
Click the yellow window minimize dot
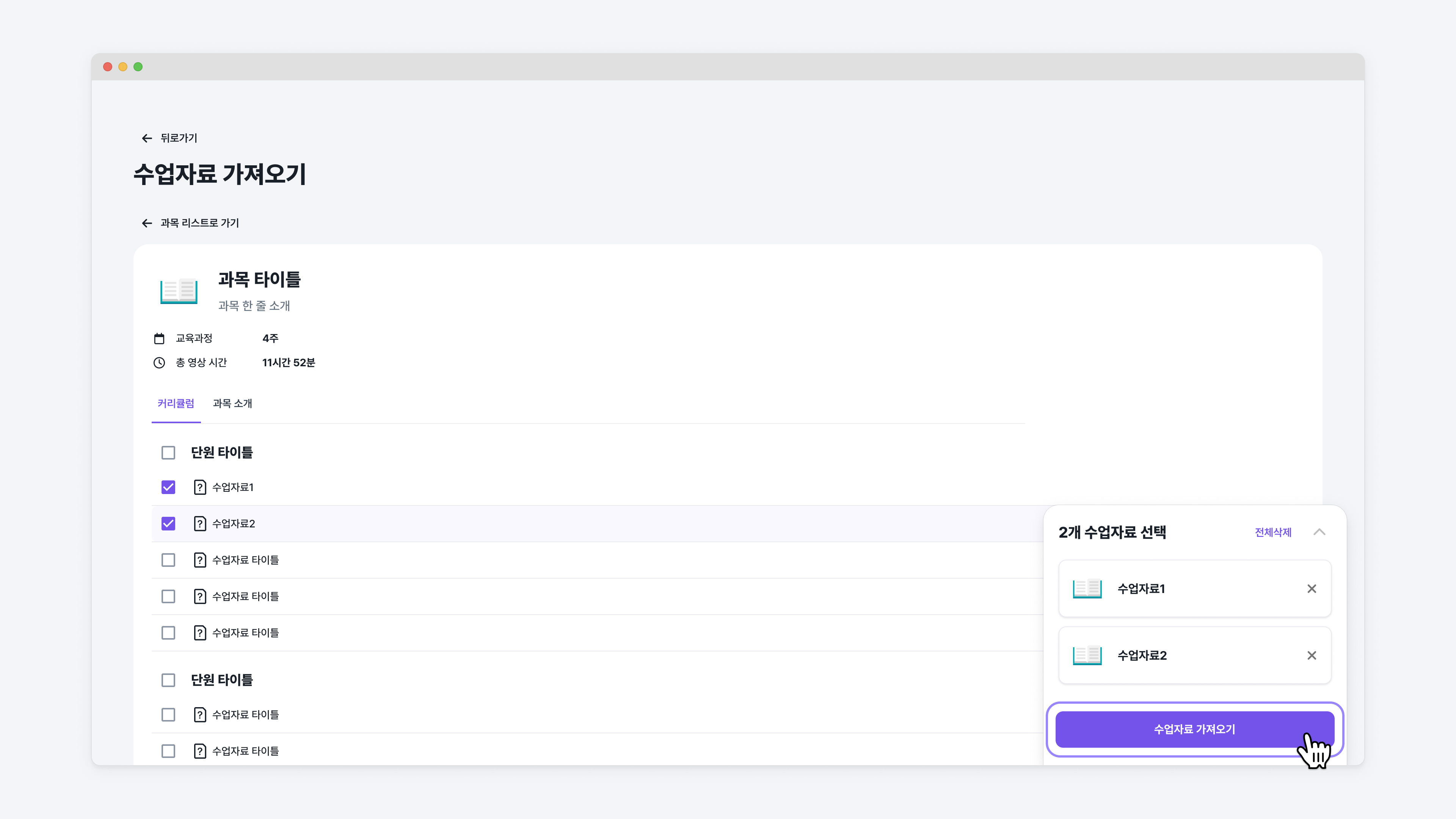coord(122,67)
